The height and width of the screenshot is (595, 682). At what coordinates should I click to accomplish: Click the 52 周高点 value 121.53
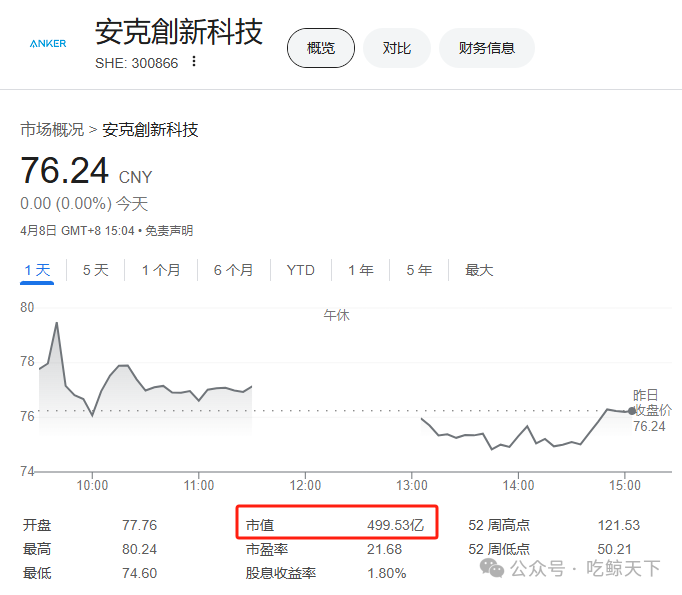click(618, 525)
